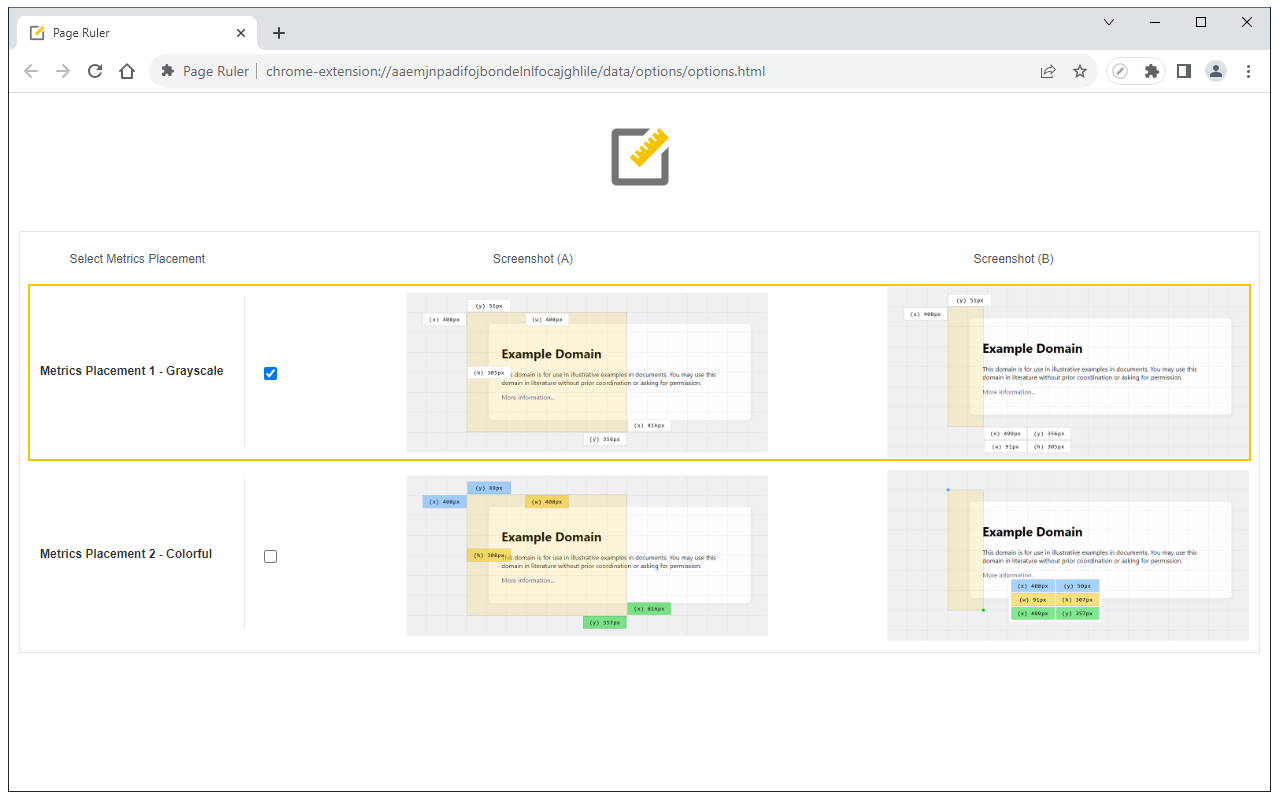Viewport: 1280px width, 800px height.
Task: Uncheck Metrics Placement 1 - Grayscale checkbox
Action: point(270,373)
